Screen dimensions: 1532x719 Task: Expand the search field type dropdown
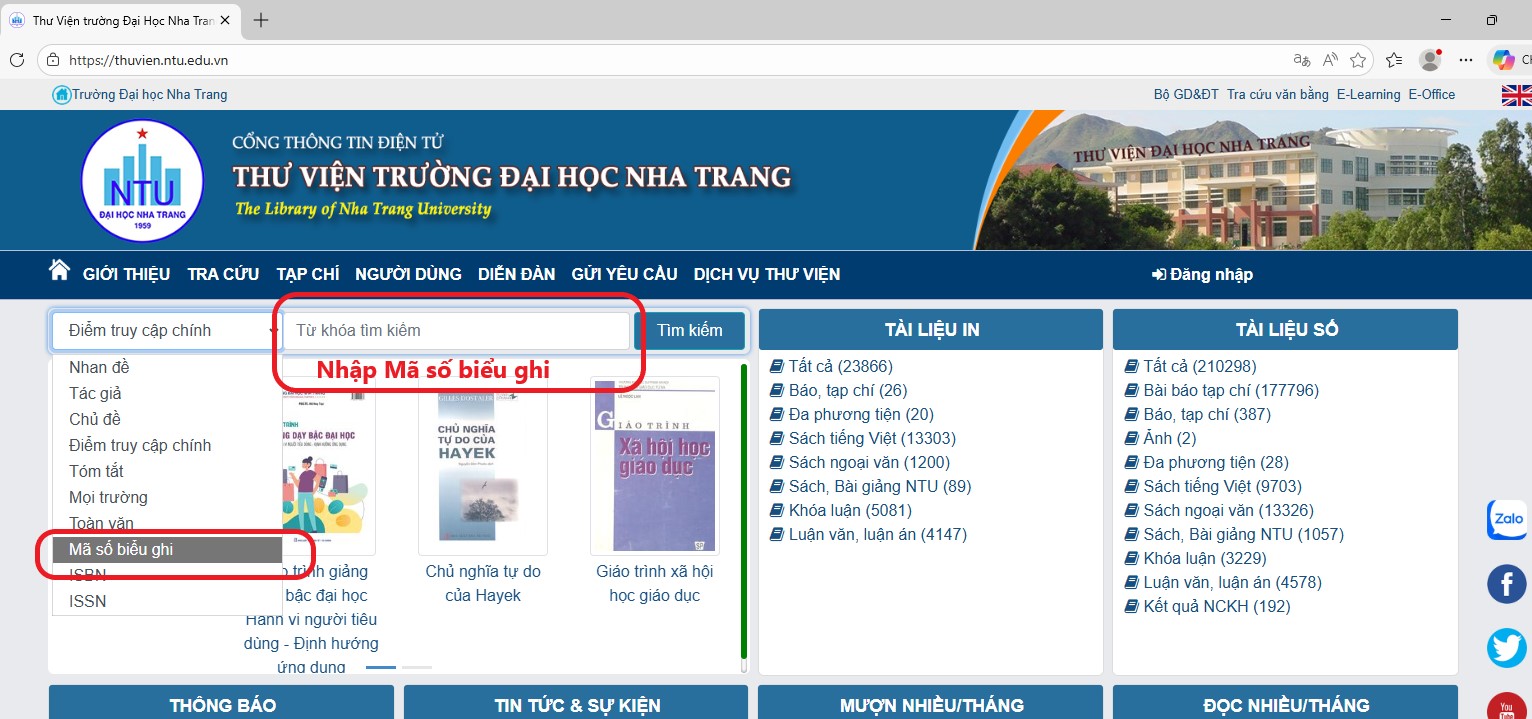(165, 331)
